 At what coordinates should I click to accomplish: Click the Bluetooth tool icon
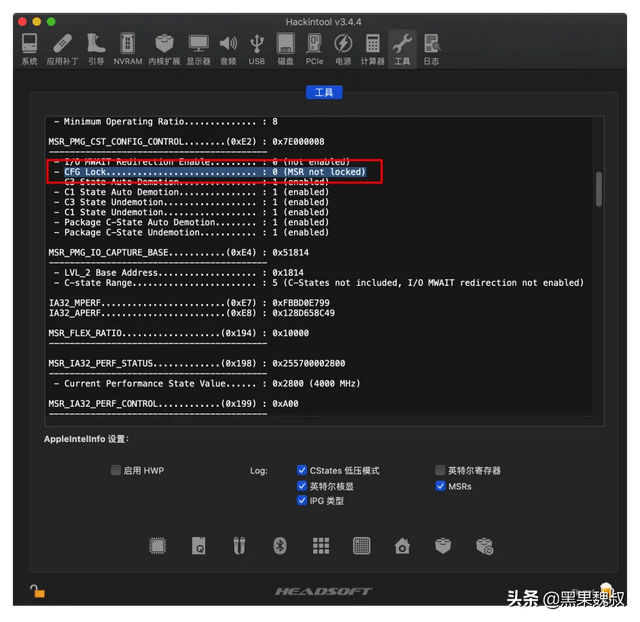280,546
